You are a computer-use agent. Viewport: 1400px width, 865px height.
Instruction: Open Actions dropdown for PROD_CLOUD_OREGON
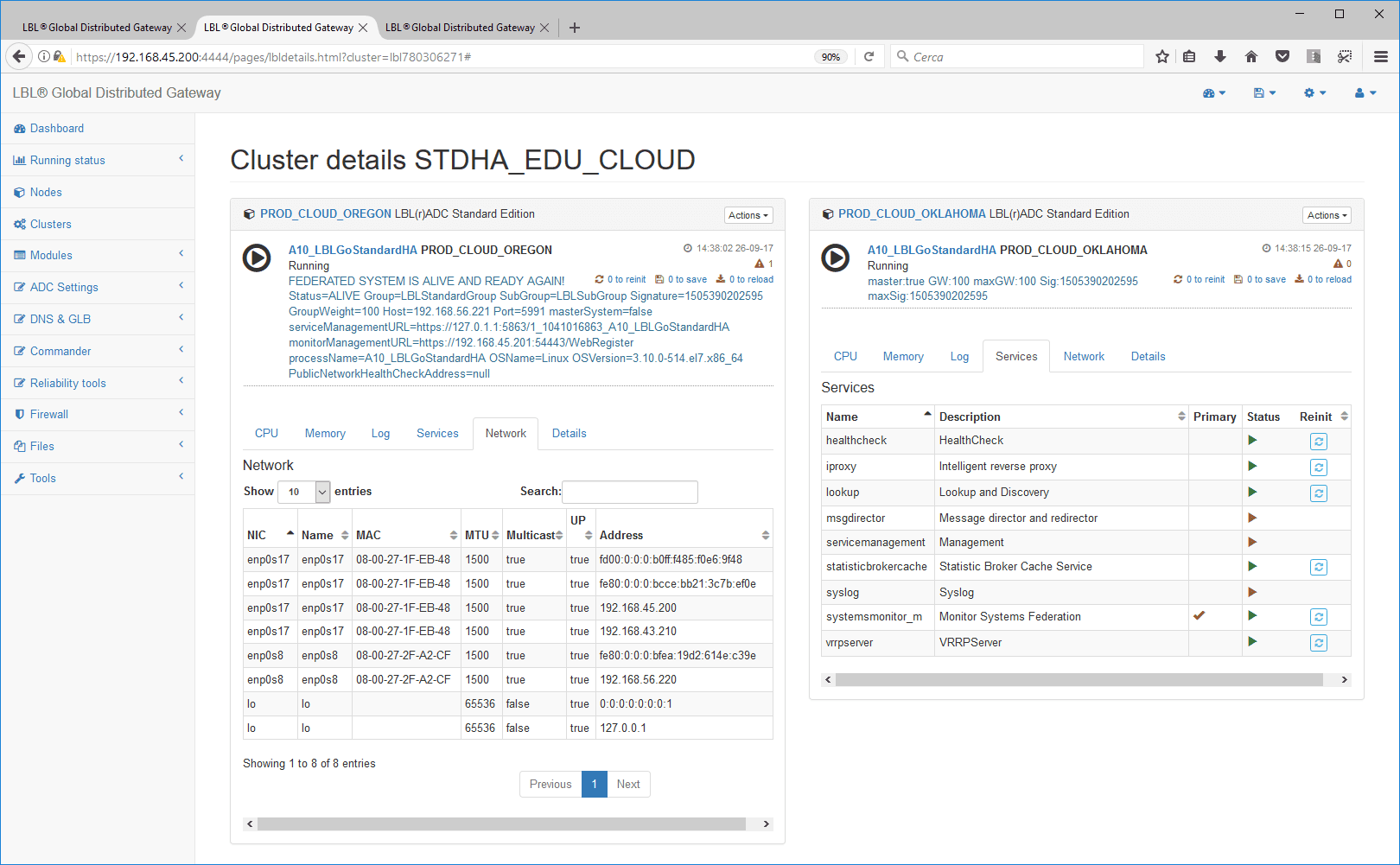(748, 215)
